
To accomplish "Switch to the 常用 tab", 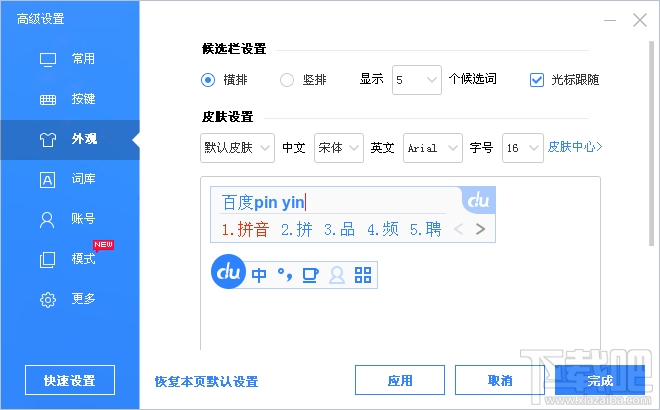I will click(x=70, y=60).
